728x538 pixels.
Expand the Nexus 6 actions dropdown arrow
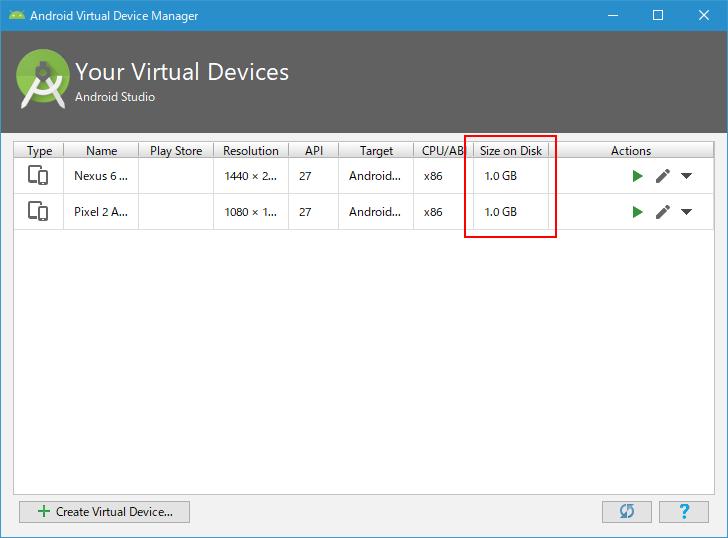tap(687, 176)
